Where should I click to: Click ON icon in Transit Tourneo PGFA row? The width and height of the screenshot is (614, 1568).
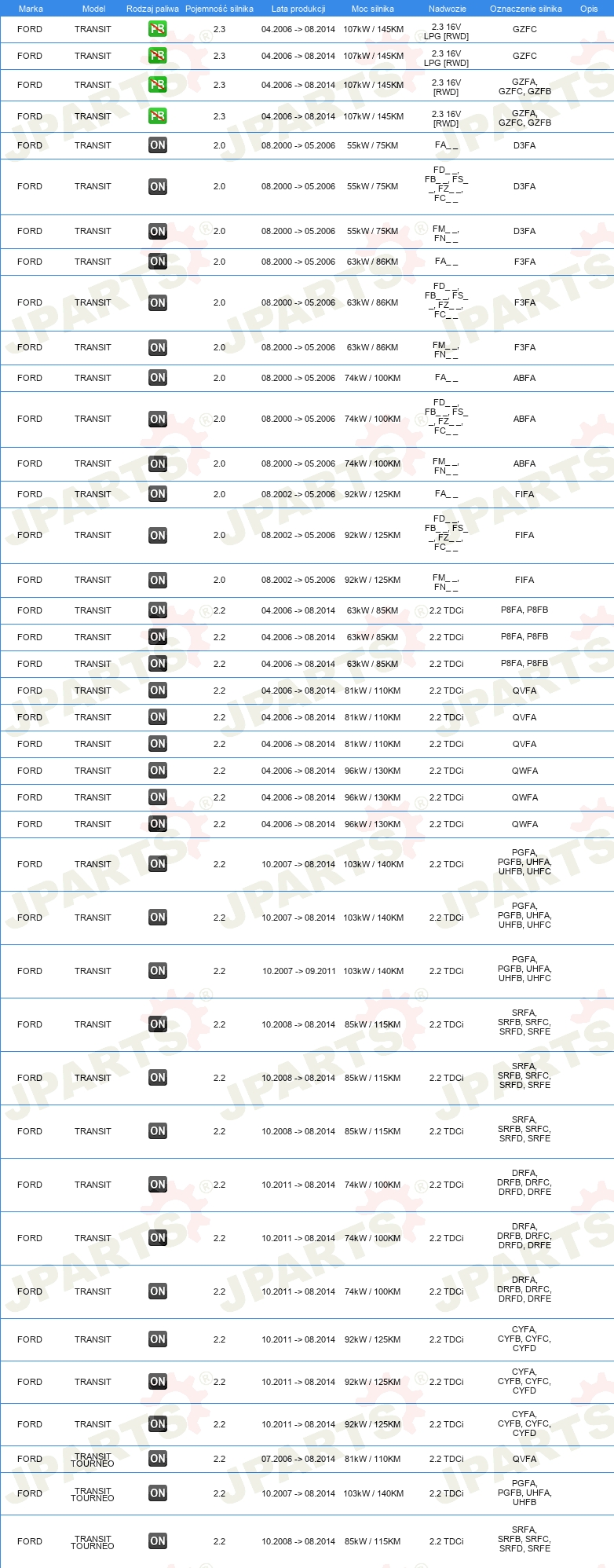click(158, 1493)
